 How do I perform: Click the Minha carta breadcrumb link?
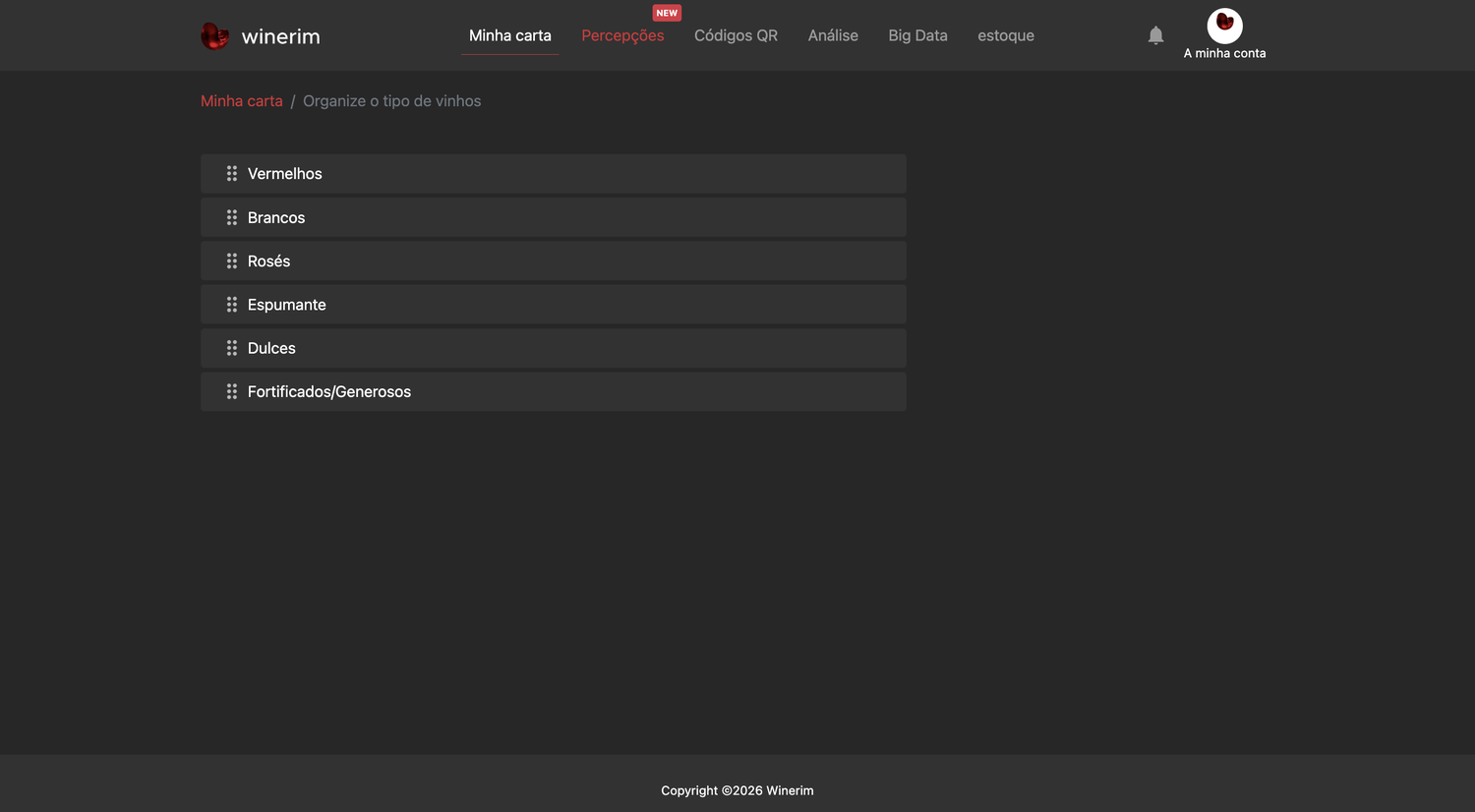pos(242,101)
